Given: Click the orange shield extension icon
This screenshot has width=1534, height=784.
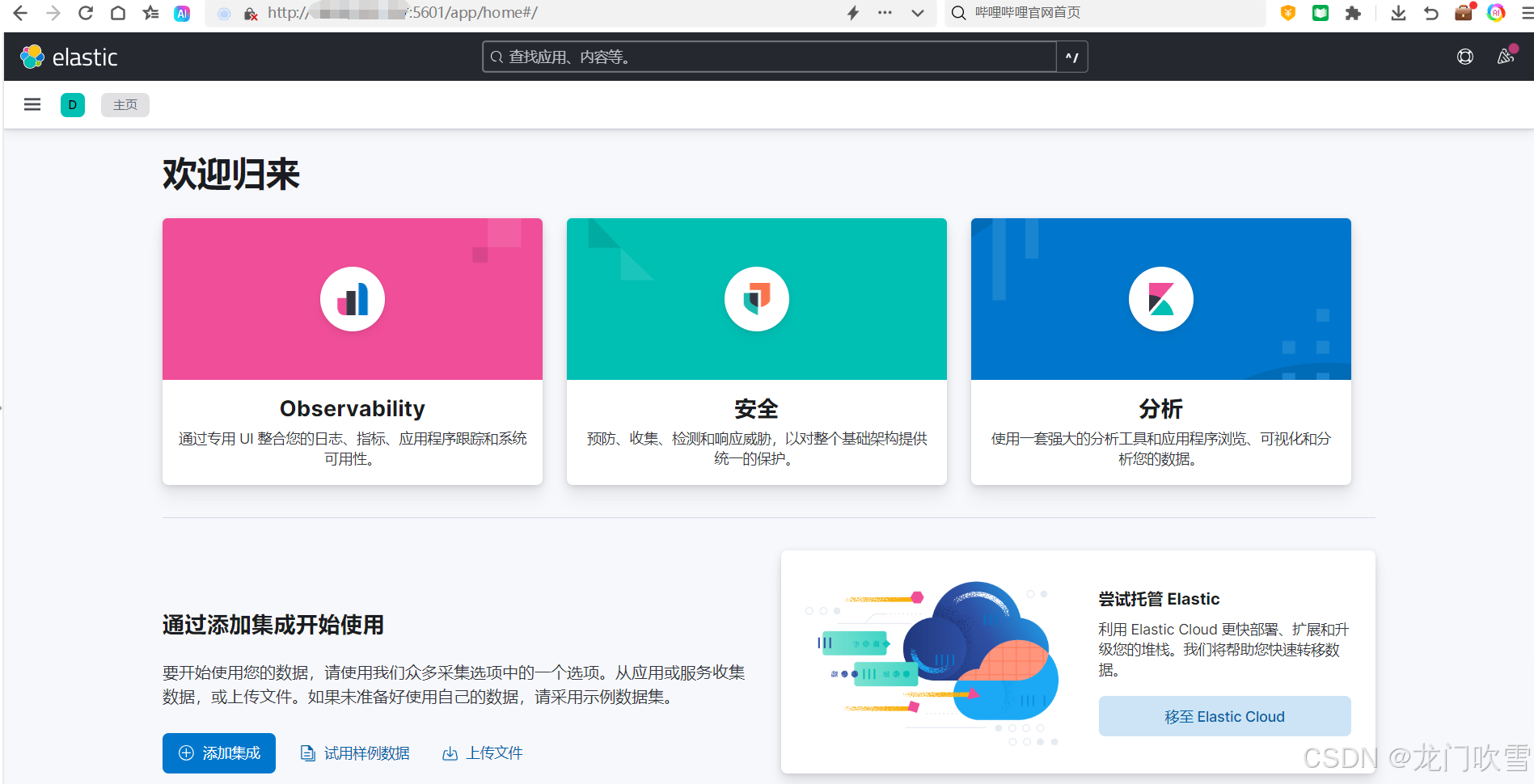Looking at the screenshot, I should click(1288, 13).
